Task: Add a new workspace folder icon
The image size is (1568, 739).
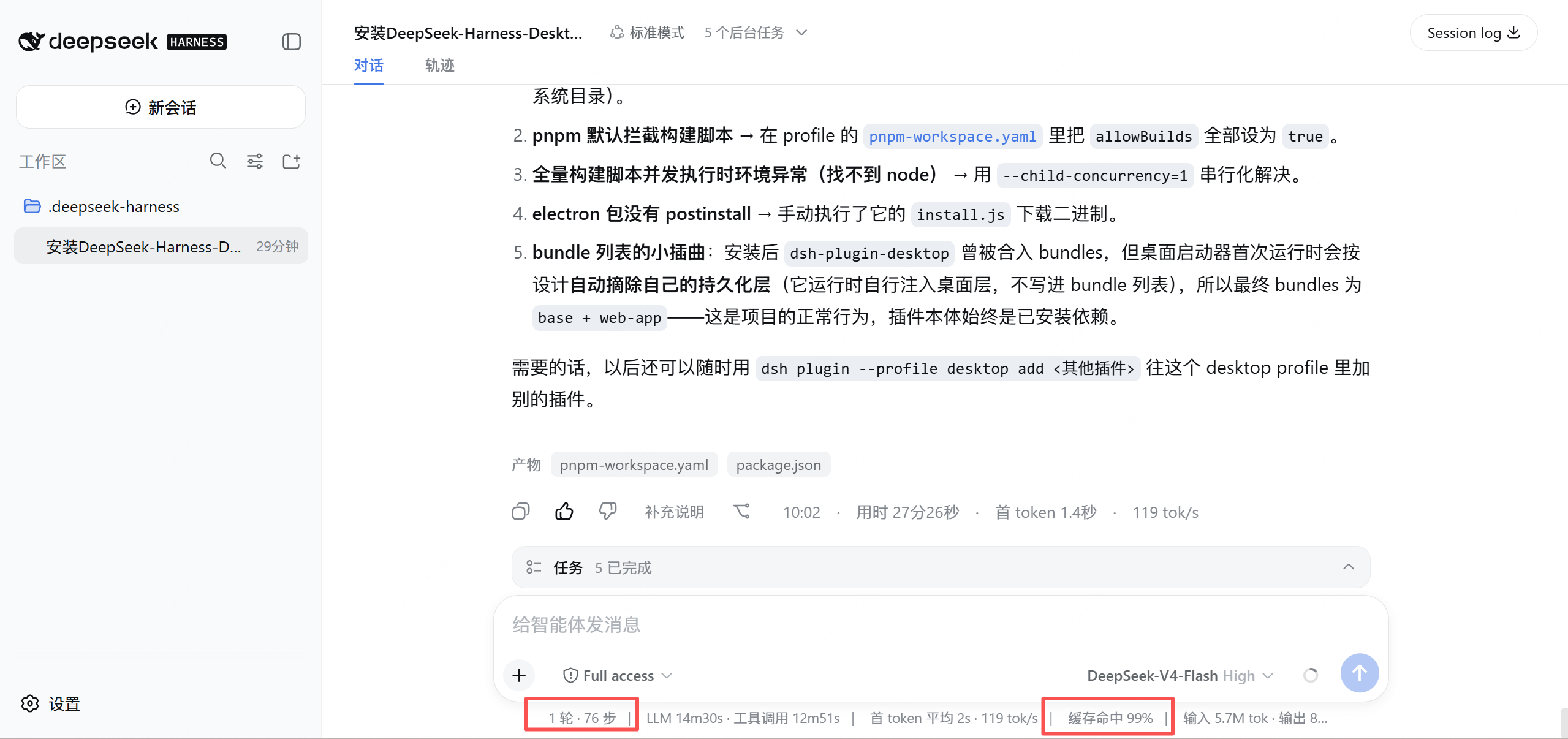Action: (x=291, y=161)
